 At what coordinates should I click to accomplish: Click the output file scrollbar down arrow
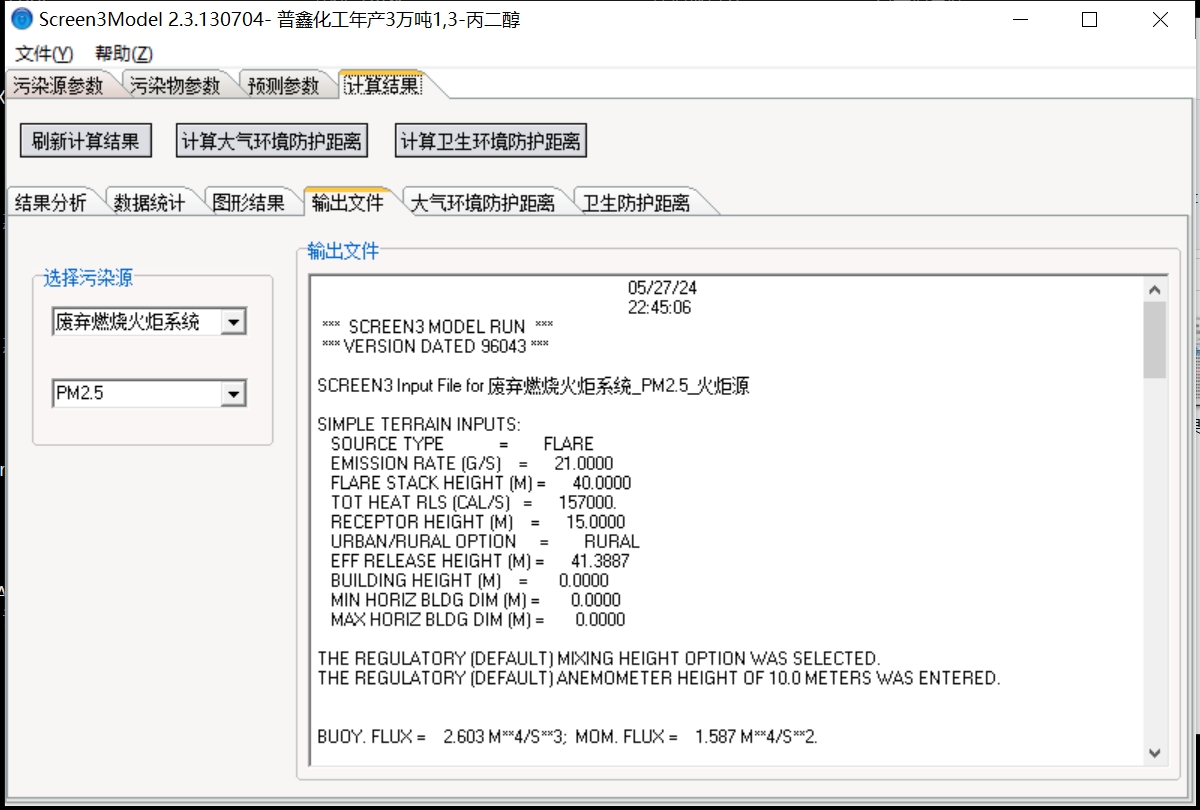[1155, 752]
